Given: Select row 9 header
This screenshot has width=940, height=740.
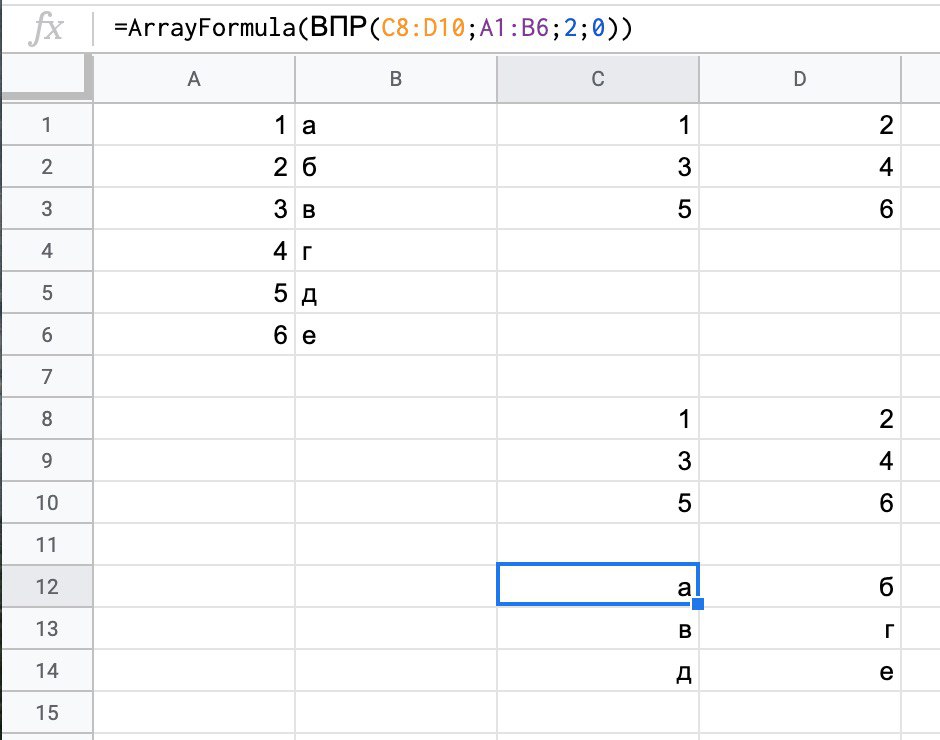Looking at the screenshot, I should tap(47, 460).
